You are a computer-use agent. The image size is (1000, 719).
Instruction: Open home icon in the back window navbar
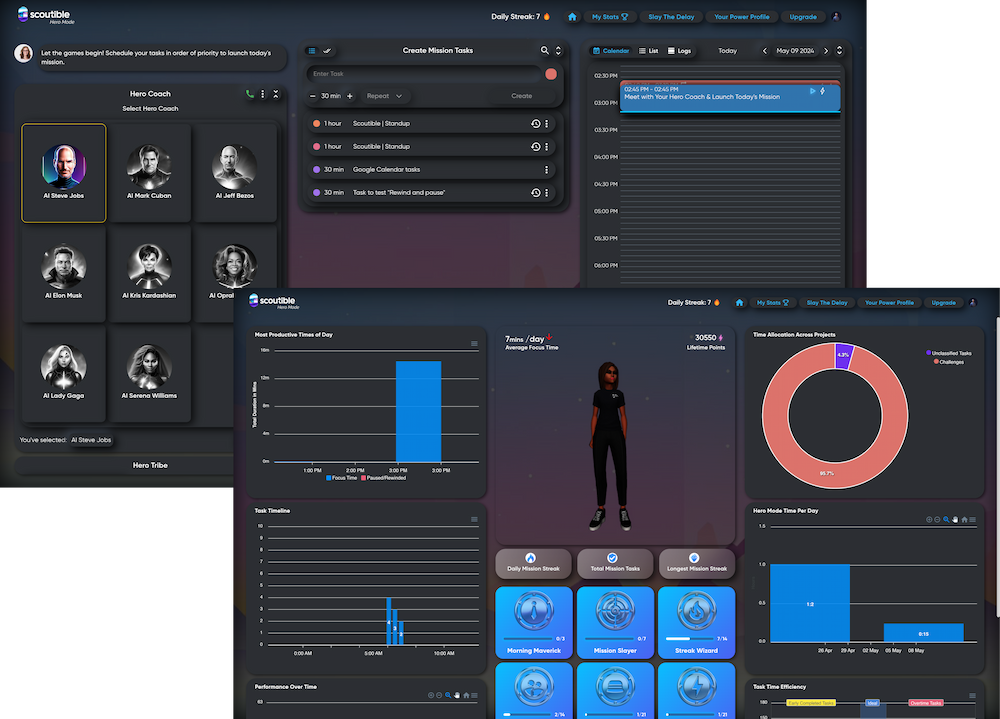click(572, 17)
